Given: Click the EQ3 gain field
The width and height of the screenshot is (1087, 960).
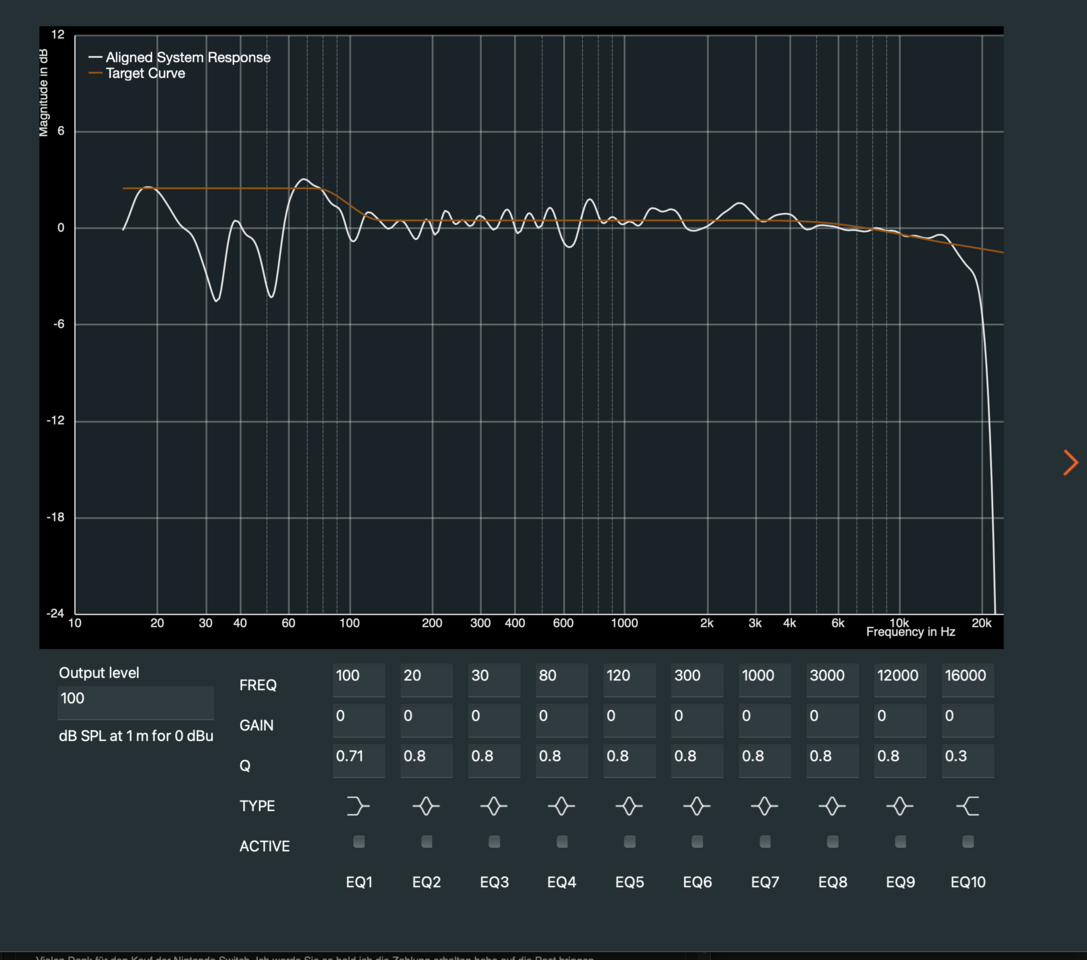Looking at the screenshot, I should pos(494,720).
